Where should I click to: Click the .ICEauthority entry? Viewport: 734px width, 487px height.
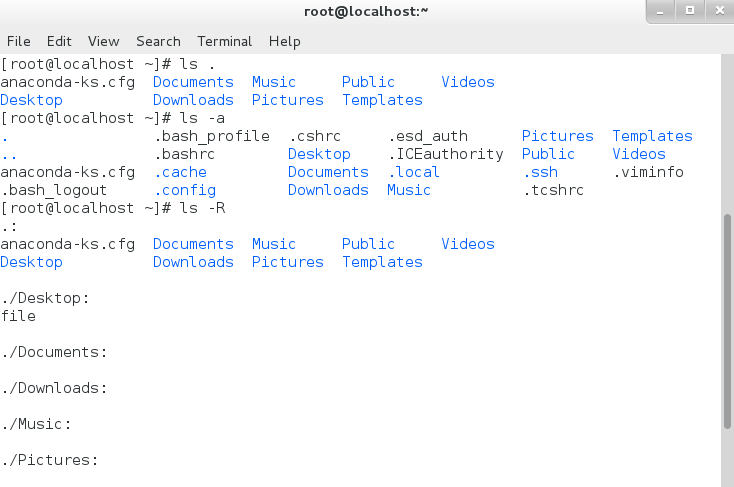(x=446, y=154)
